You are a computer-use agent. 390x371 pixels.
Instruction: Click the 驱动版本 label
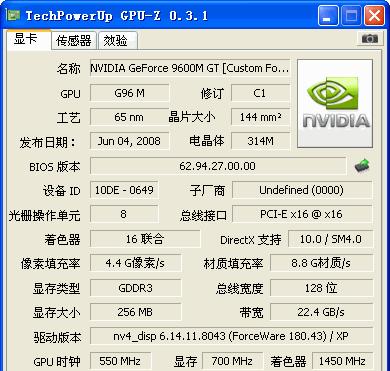57,338
